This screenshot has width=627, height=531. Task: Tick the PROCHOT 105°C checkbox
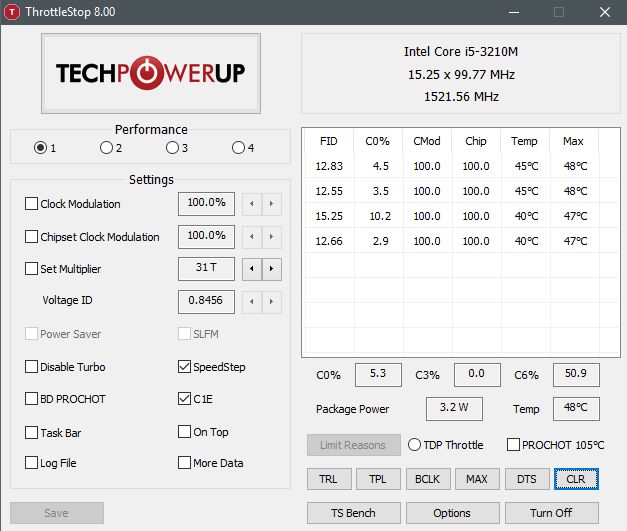click(513, 445)
